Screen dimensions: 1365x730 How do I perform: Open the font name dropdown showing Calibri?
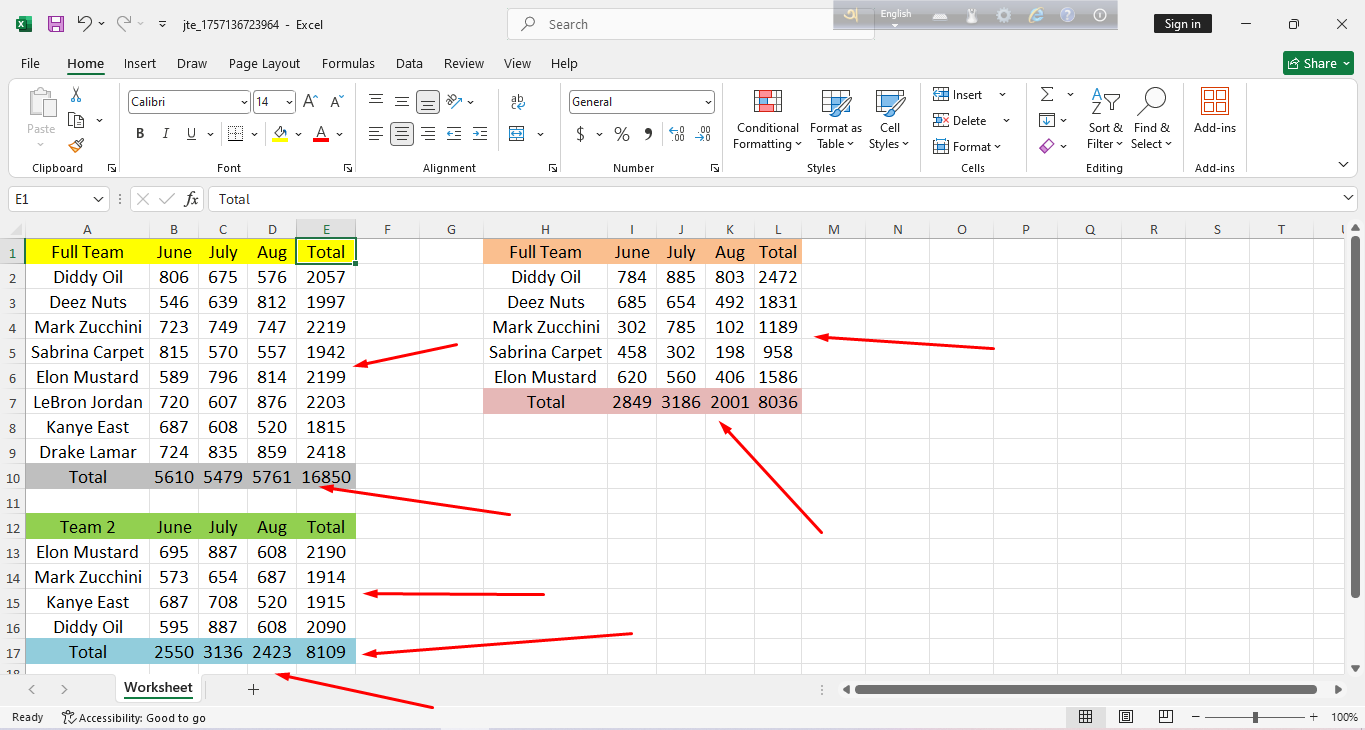click(x=244, y=102)
